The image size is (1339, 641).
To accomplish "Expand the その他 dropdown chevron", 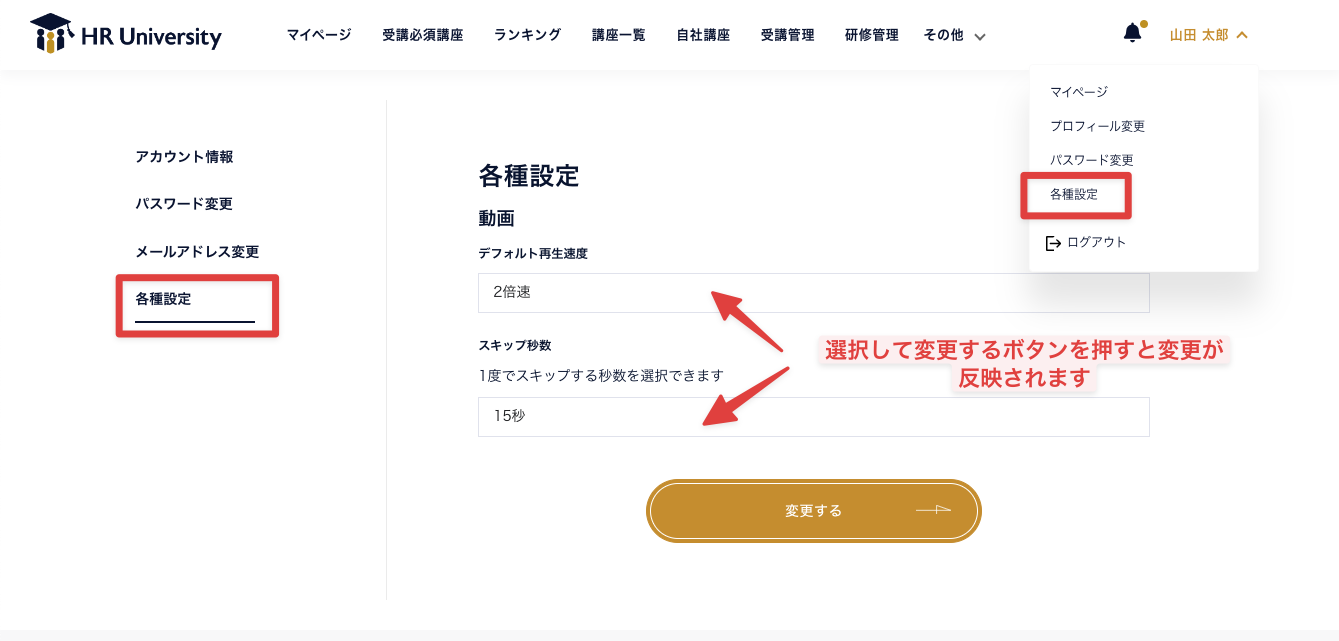I will click(x=980, y=37).
